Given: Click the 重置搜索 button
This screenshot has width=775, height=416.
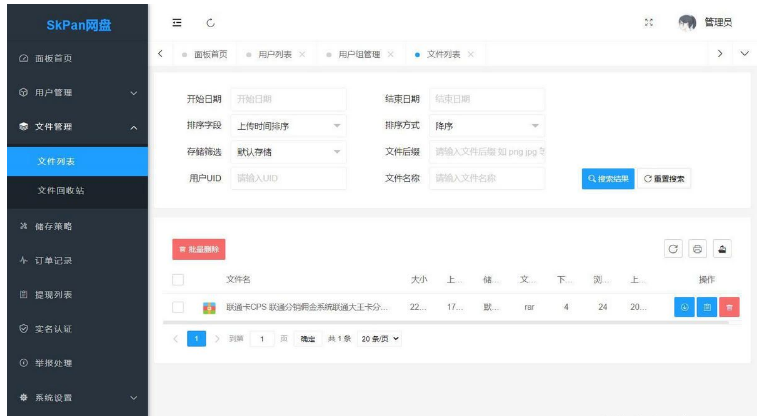Looking at the screenshot, I should coord(664,179).
